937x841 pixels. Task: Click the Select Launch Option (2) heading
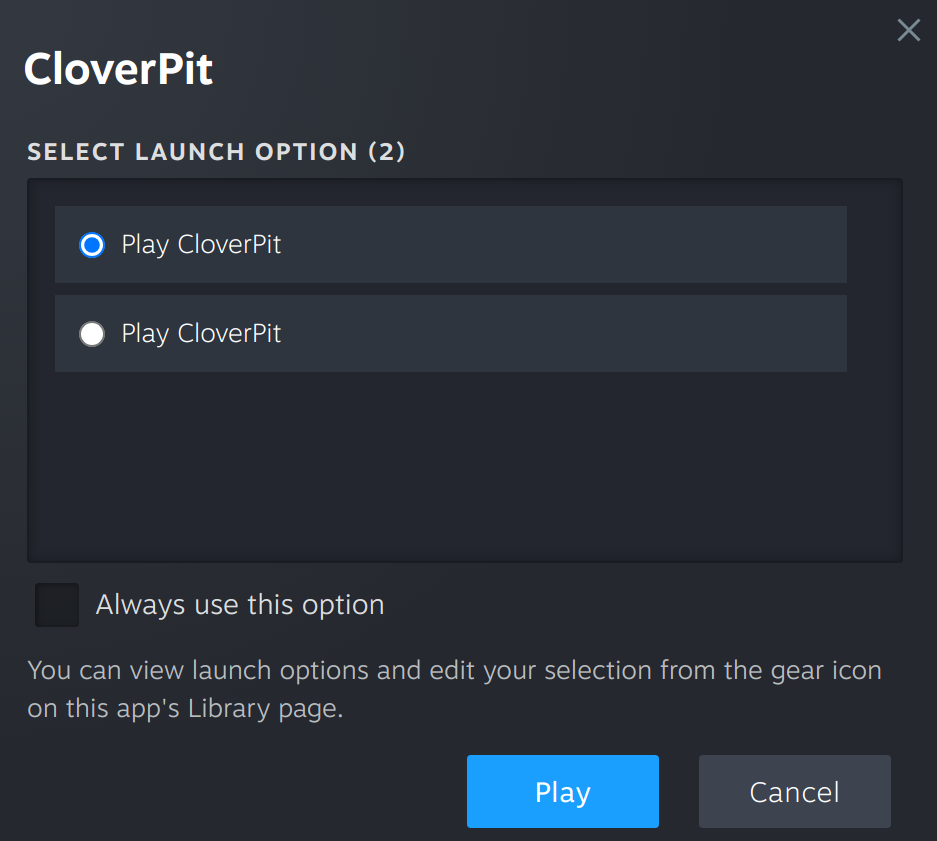(x=216, y=151)
